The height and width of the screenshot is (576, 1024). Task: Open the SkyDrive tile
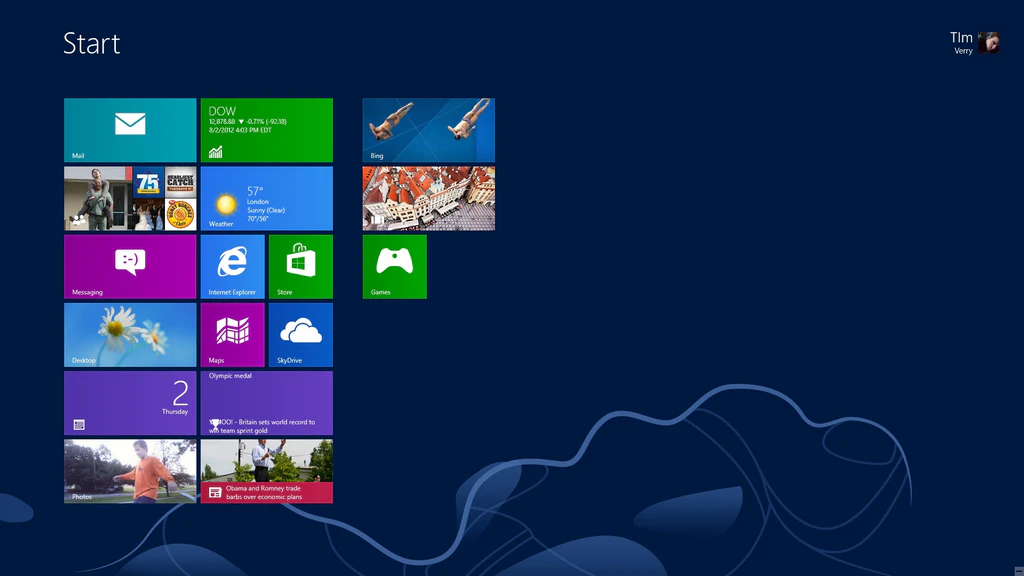[300, 334]
